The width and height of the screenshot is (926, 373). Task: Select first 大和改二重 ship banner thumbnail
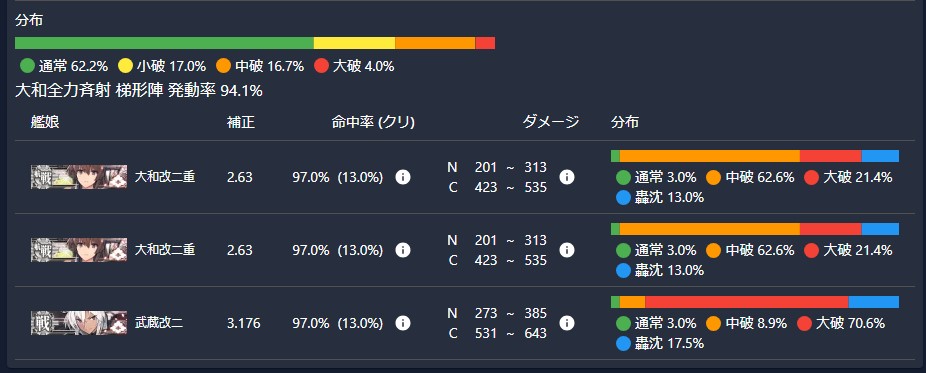coord(79,177)
